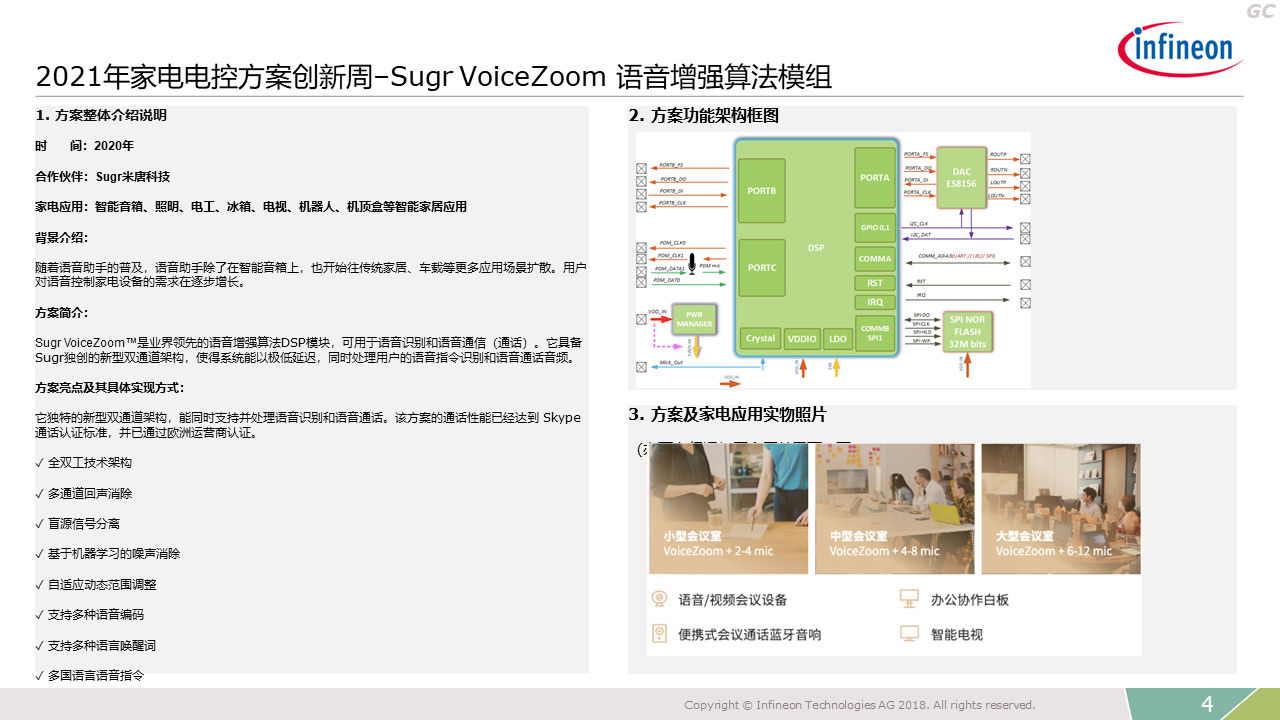Click the COMM_A0-A3 signal label
The height and width of the screenshot is (720, 1280).
(x=956, y=257)
